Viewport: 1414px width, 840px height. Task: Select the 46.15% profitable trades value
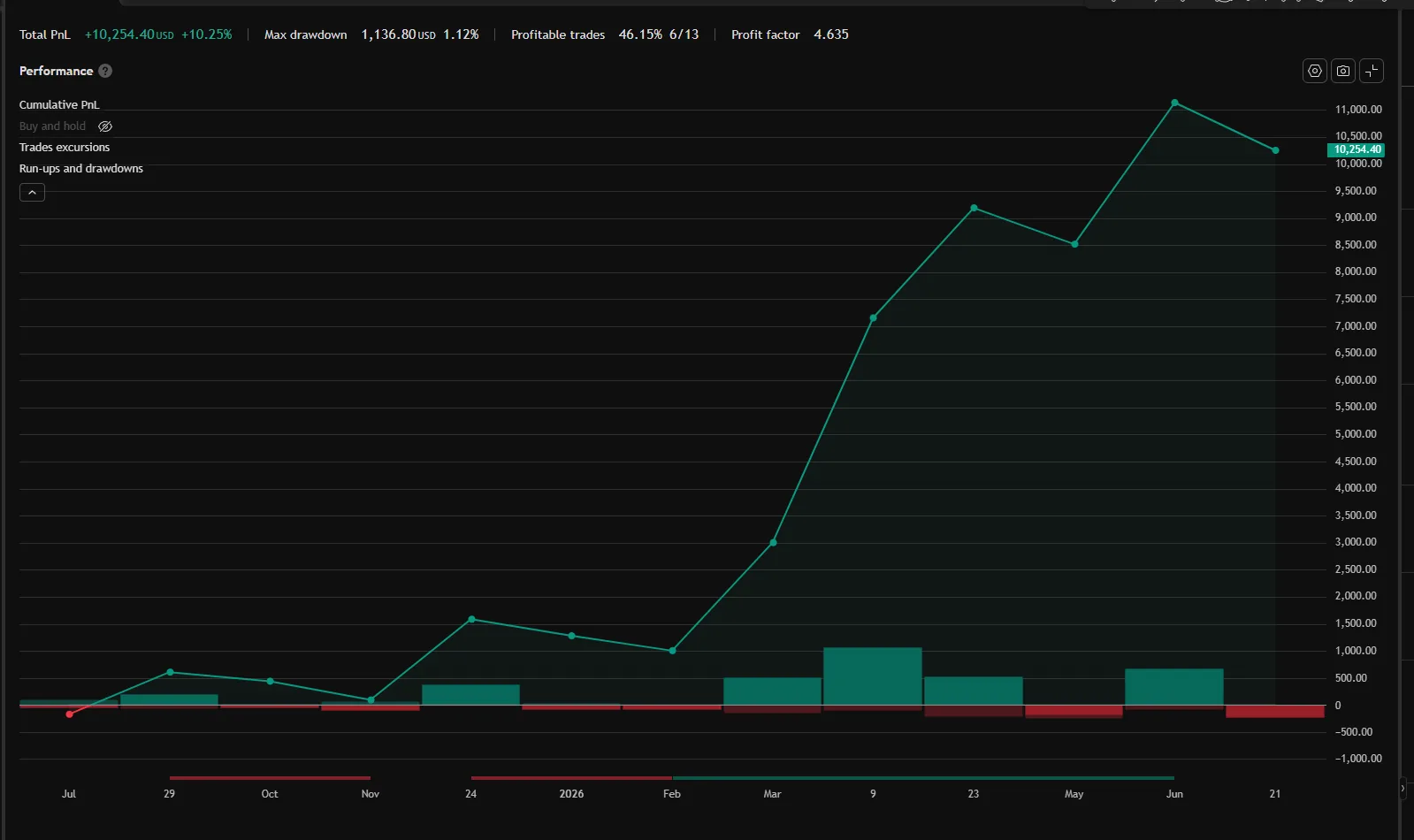tap(640, 34)
